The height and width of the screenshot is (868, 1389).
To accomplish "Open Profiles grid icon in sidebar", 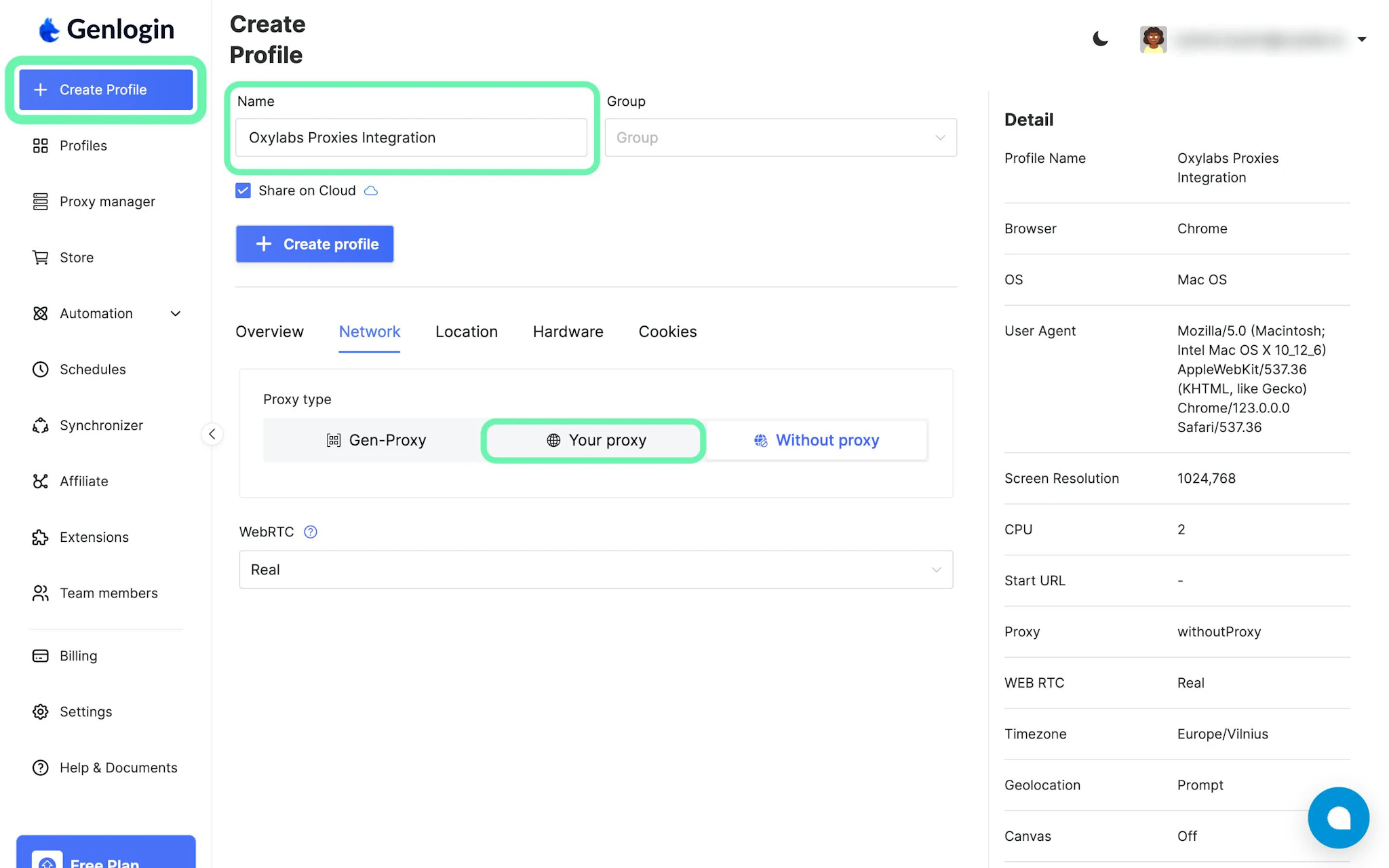I will click(41, 146).
